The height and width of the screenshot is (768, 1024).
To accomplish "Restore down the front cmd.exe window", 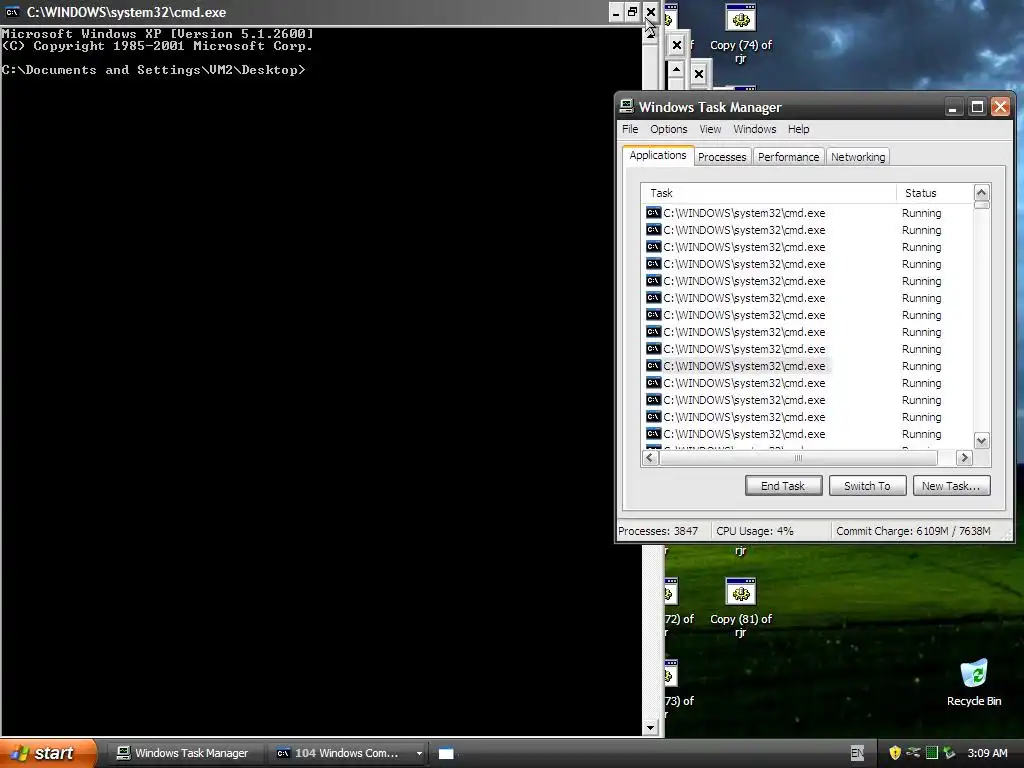I will click(x=632, y=12).
